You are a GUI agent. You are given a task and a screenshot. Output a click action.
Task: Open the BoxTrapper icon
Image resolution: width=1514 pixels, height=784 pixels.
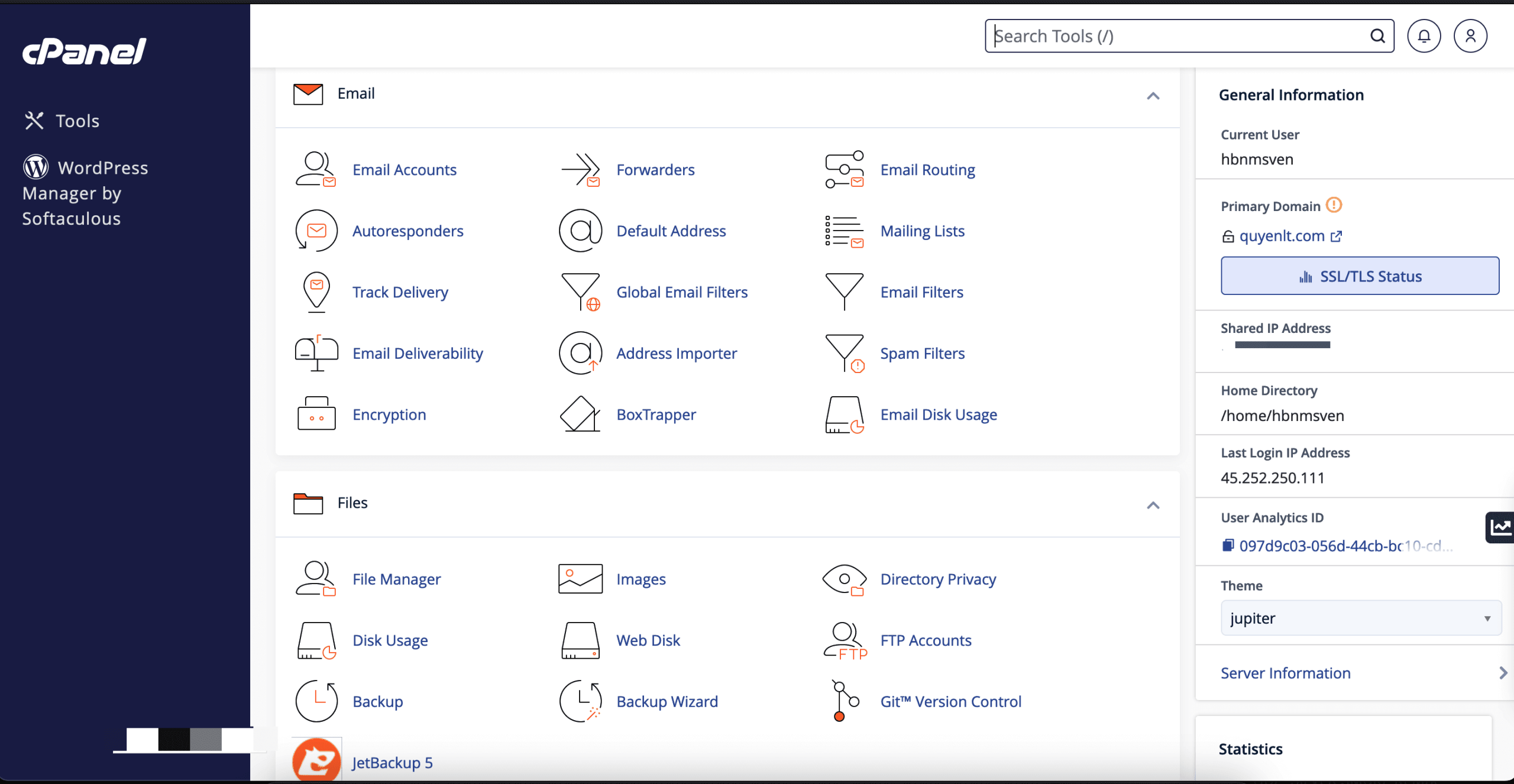point(580,414)
